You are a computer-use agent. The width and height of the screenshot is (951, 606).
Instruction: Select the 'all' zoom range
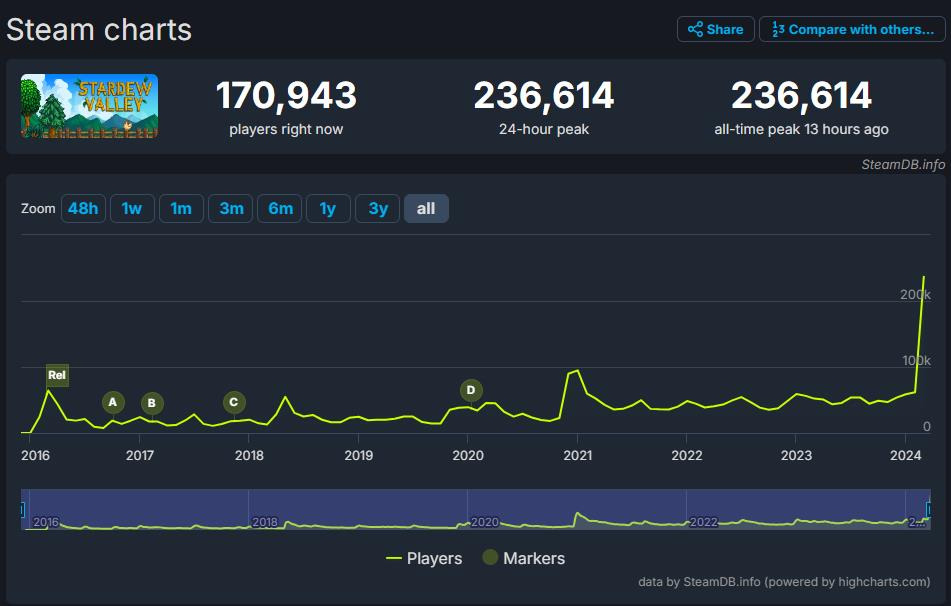click(426, 209)
